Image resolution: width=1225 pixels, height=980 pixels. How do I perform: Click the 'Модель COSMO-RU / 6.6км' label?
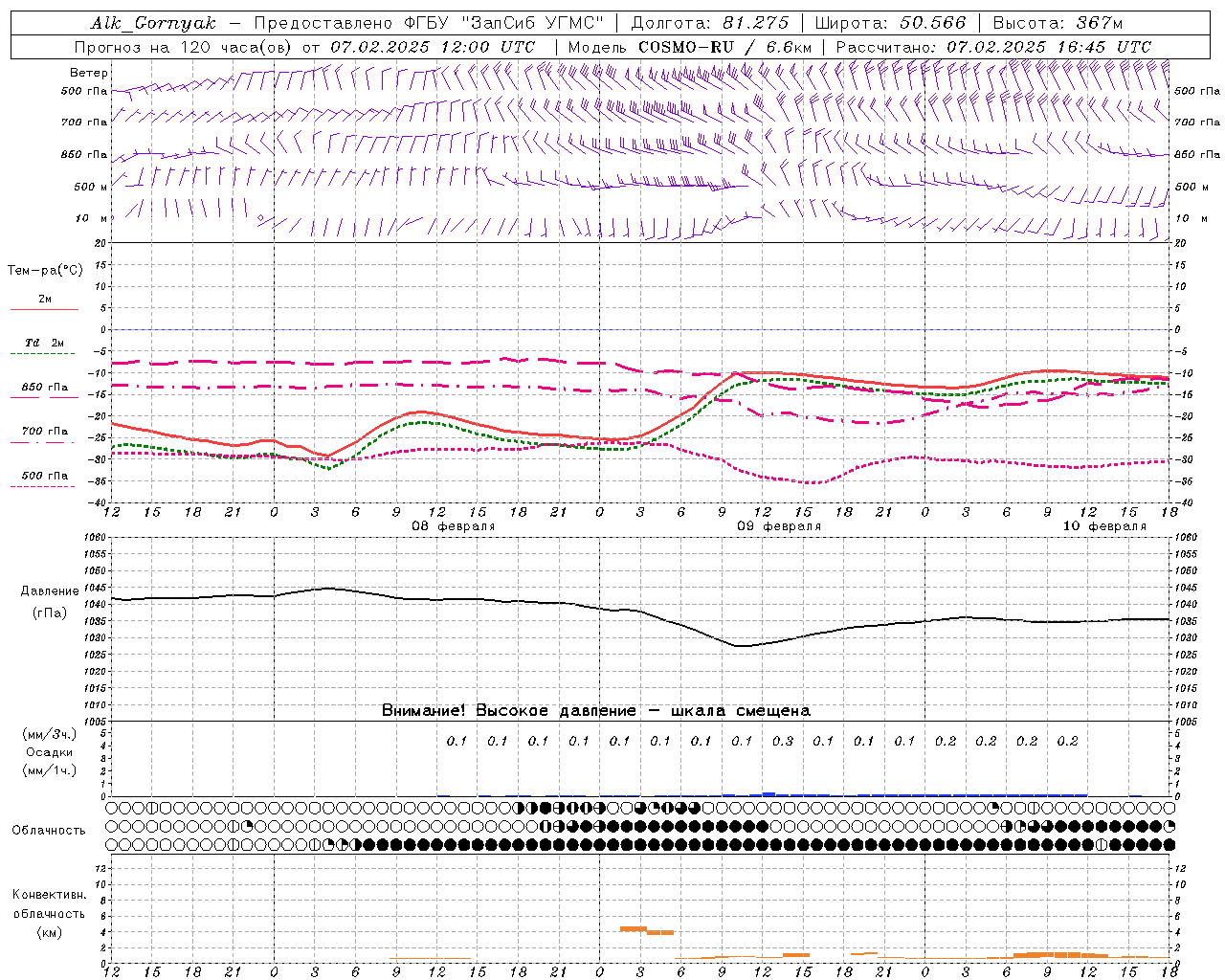click(689, 47)
